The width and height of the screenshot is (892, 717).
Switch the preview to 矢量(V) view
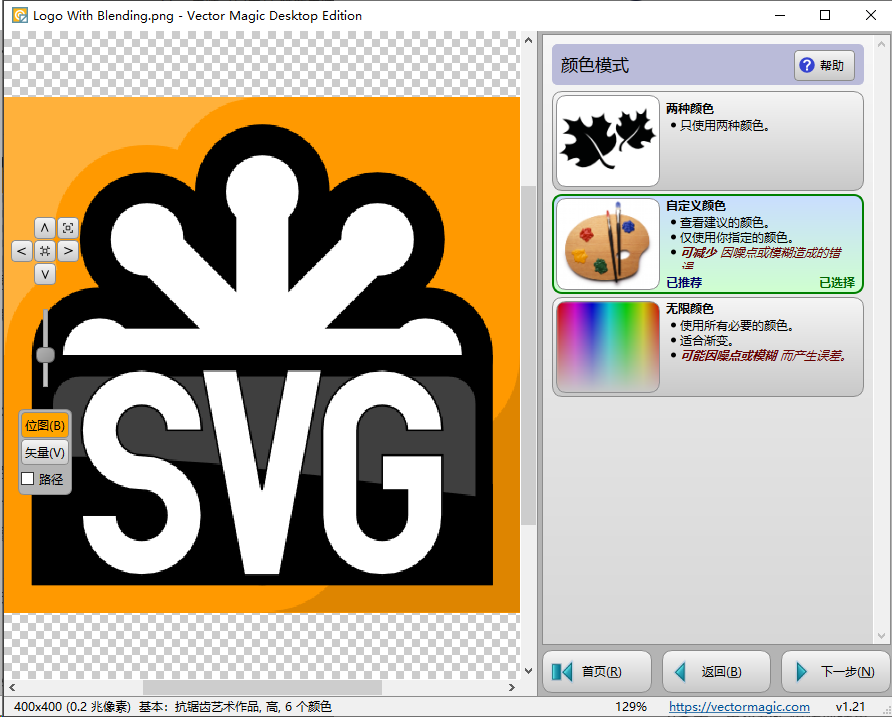pos(45,453)
